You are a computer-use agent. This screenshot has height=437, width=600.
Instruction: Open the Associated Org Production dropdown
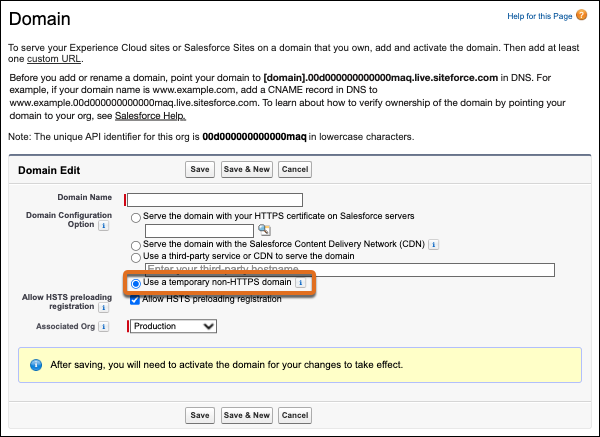(174, 326)
